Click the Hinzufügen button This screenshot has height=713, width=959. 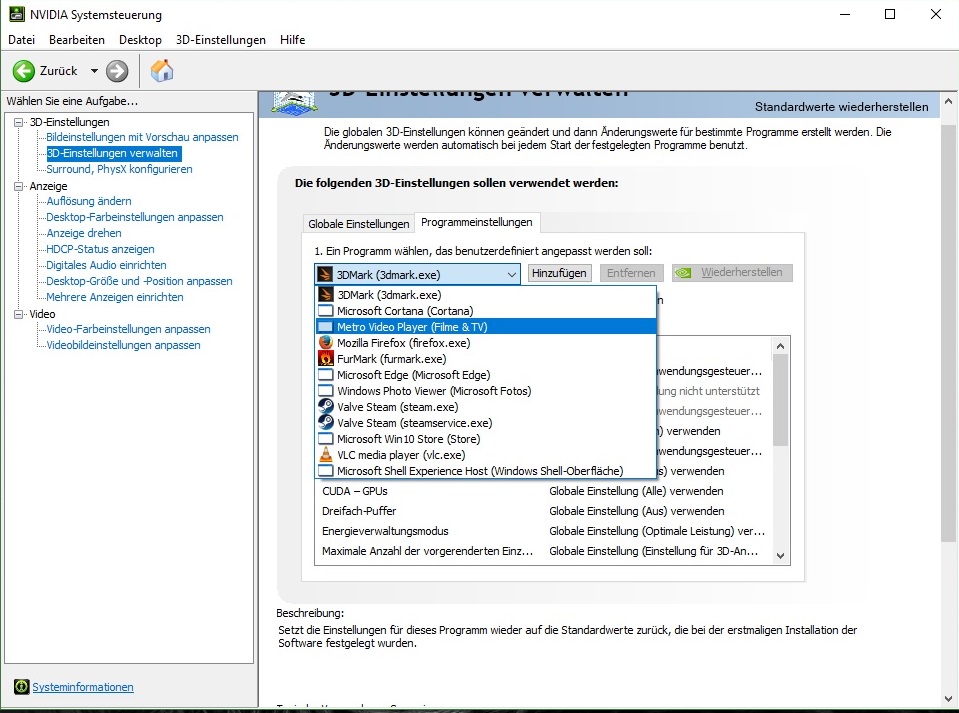click(x=559, y=273)
